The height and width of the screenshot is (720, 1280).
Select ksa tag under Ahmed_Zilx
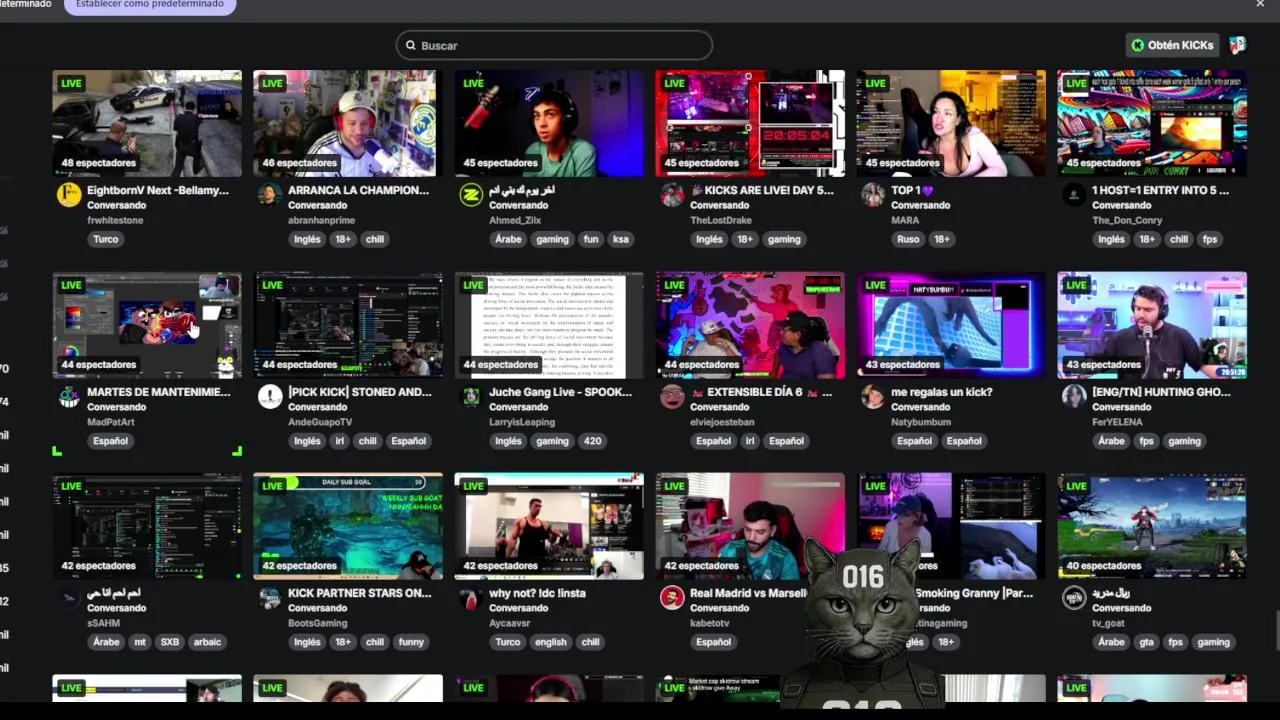click(x=621, y=239)
